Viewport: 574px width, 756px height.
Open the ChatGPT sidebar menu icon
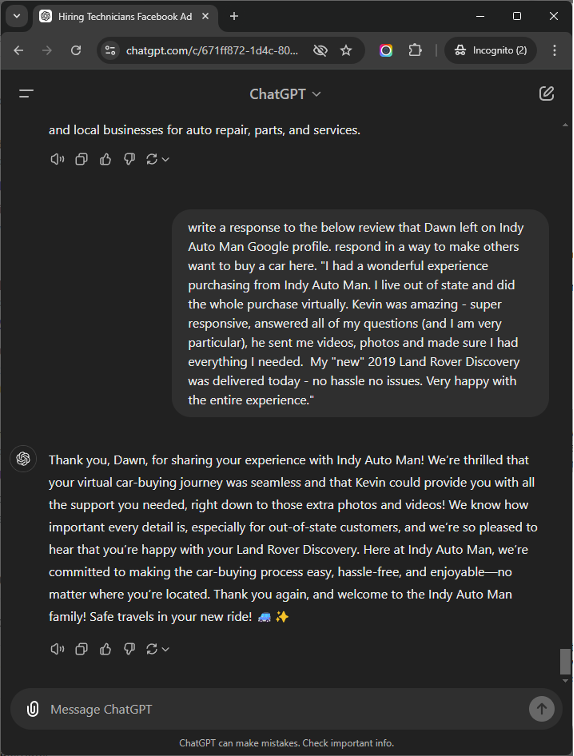(26, 94)
